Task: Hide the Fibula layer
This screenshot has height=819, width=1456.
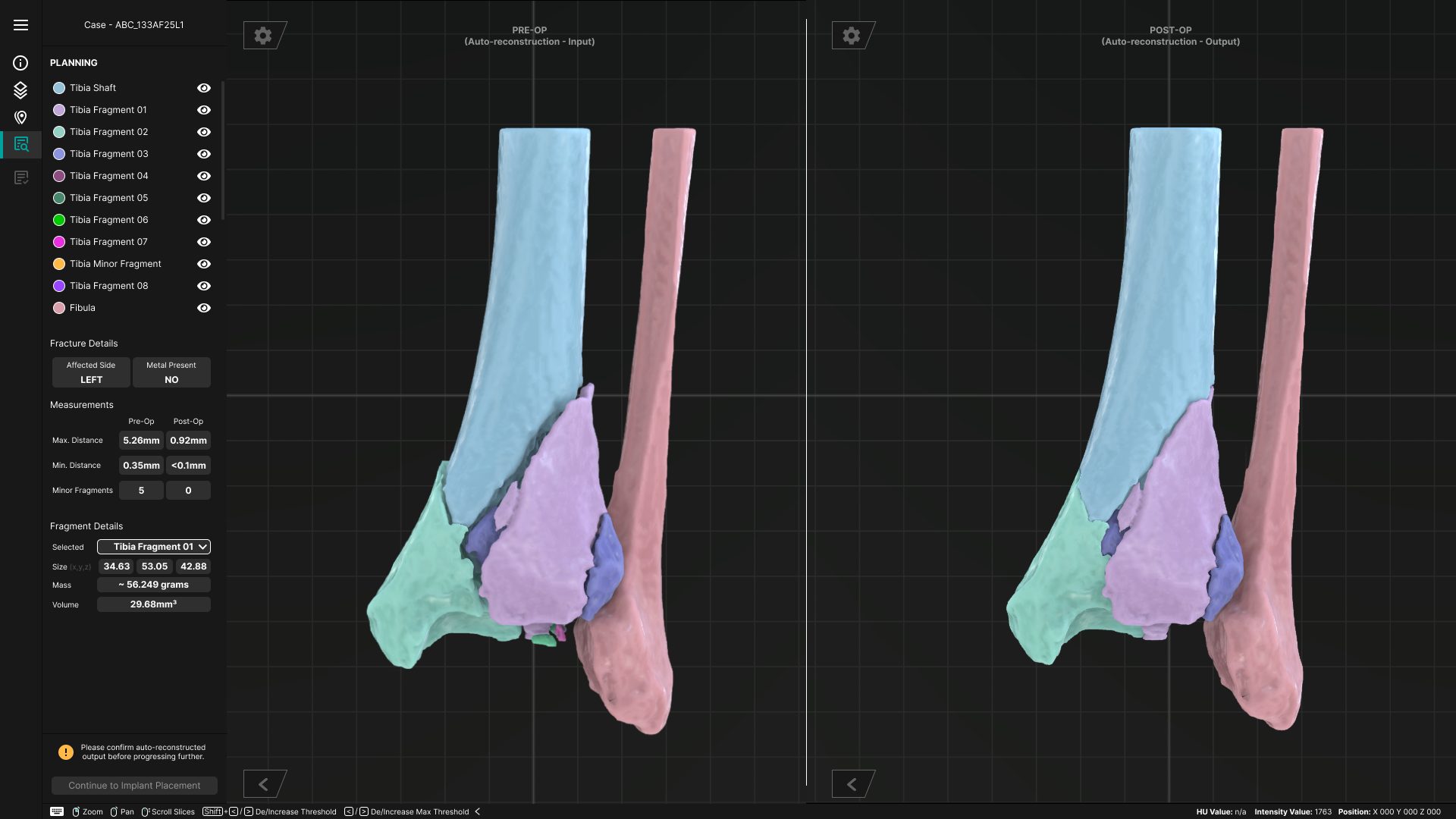Action: 203,308
